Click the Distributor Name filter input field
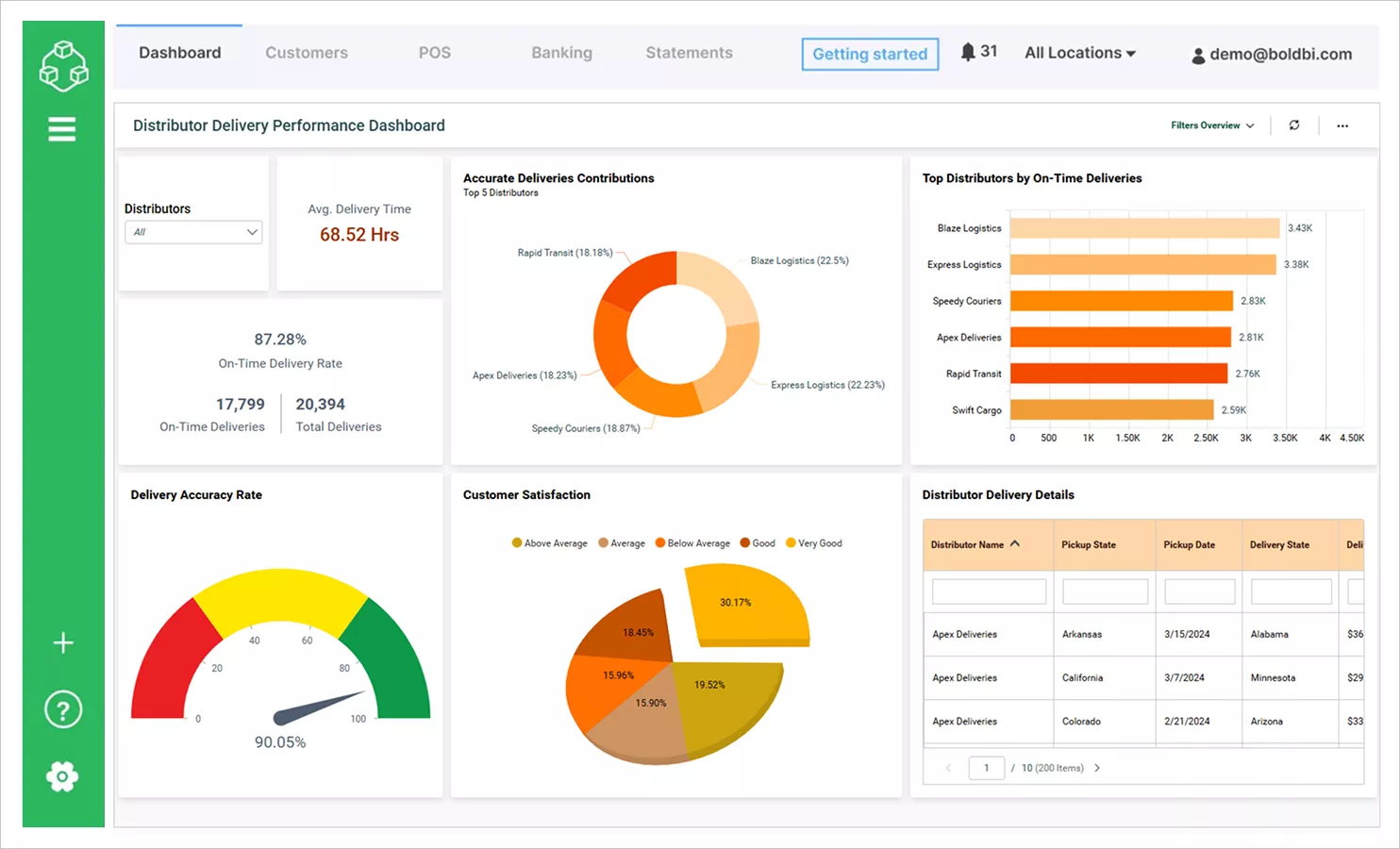Viewport: 1400px width, 849px height. coord(988,591)
